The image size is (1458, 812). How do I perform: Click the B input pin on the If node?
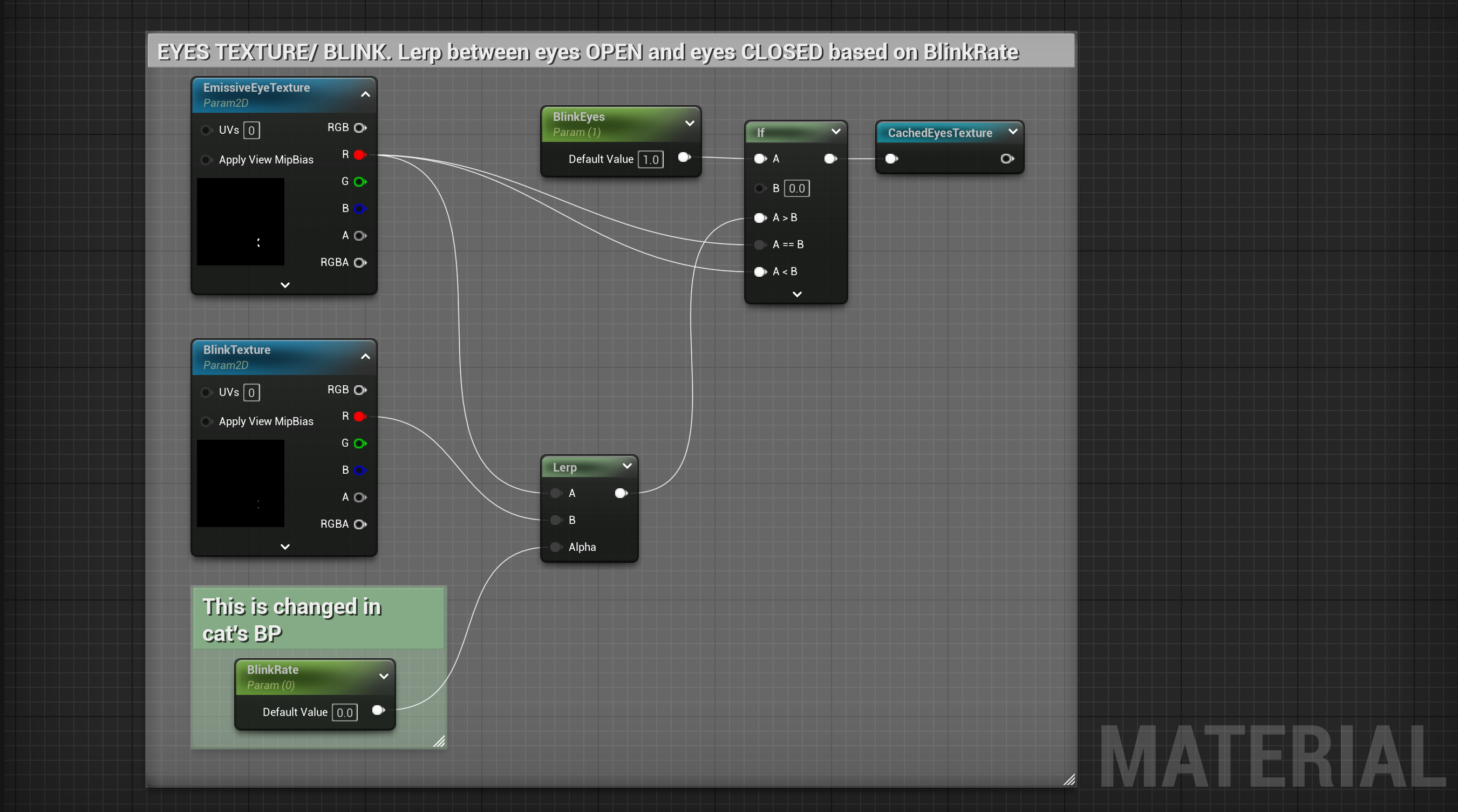[x=760, y=188]
